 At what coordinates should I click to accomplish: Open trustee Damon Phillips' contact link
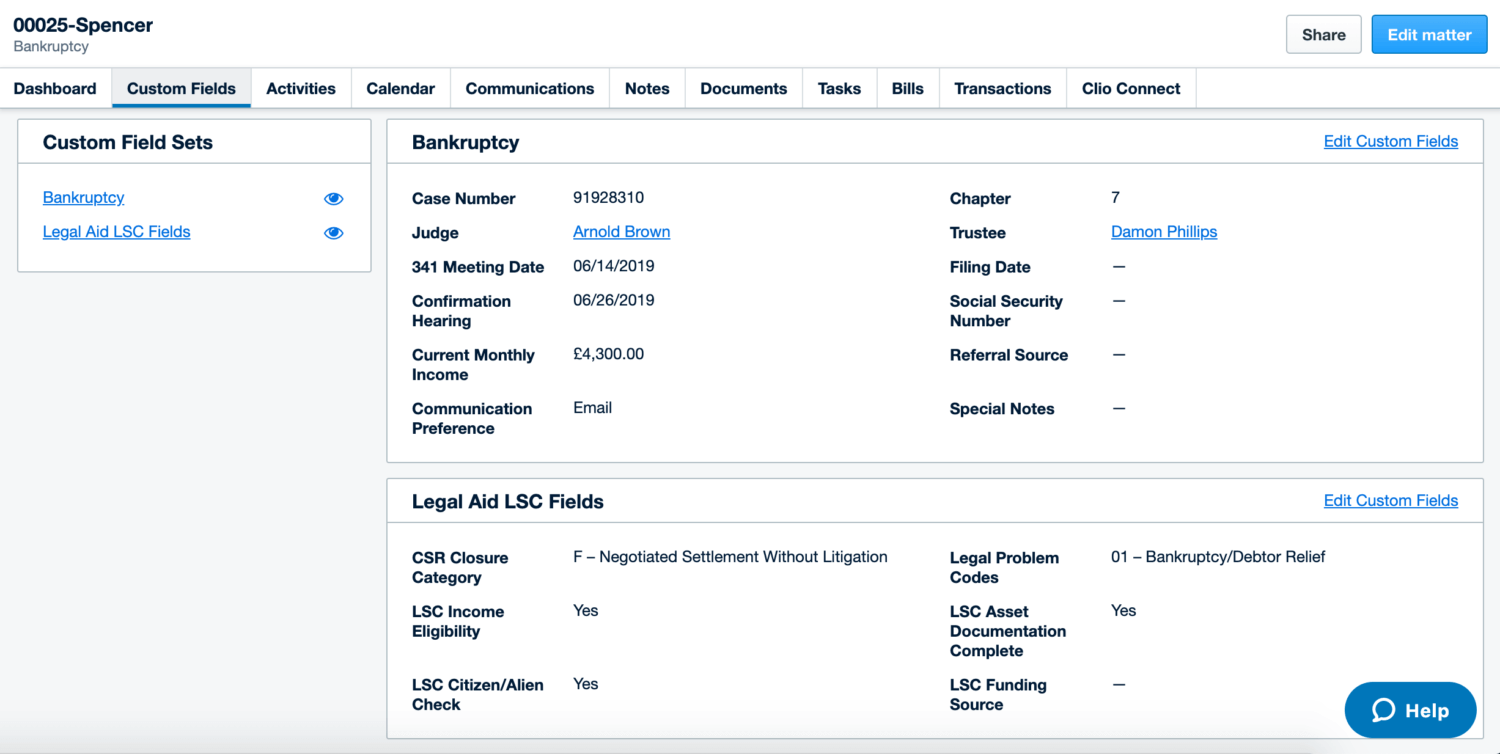pos(1163,231)
